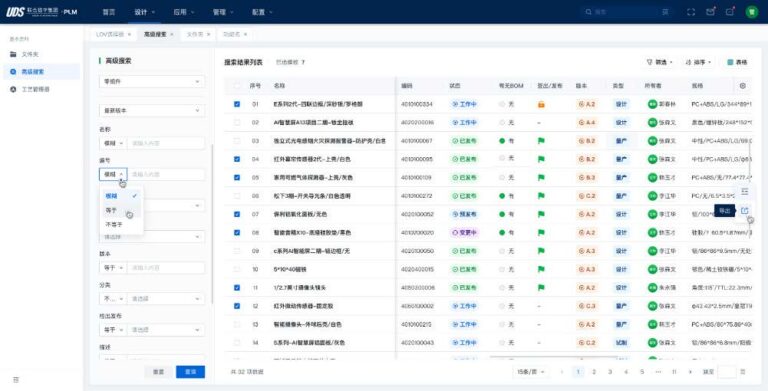
Task: Check the row 09 checkbox
Action: (237, 251)
